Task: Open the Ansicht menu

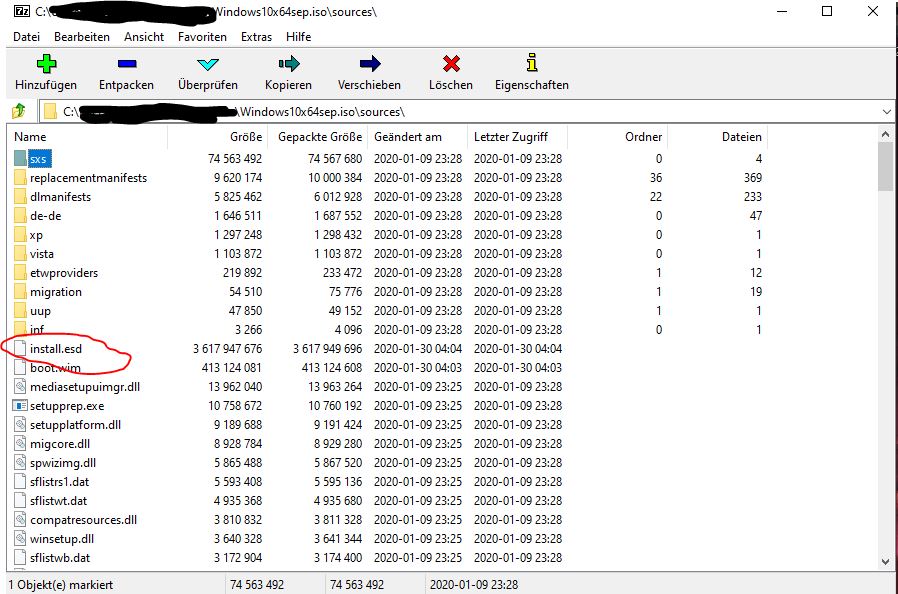Action: click(x=144, y=37)
